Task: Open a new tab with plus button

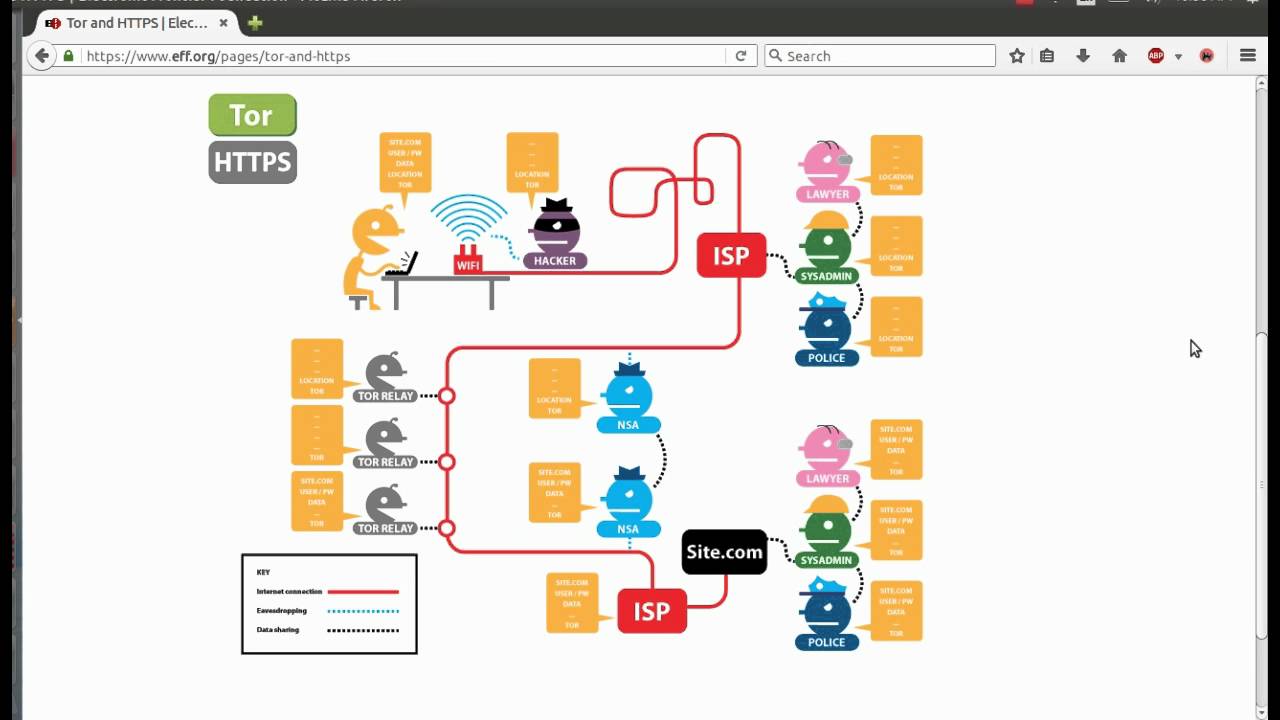Action: pos(255,23)
